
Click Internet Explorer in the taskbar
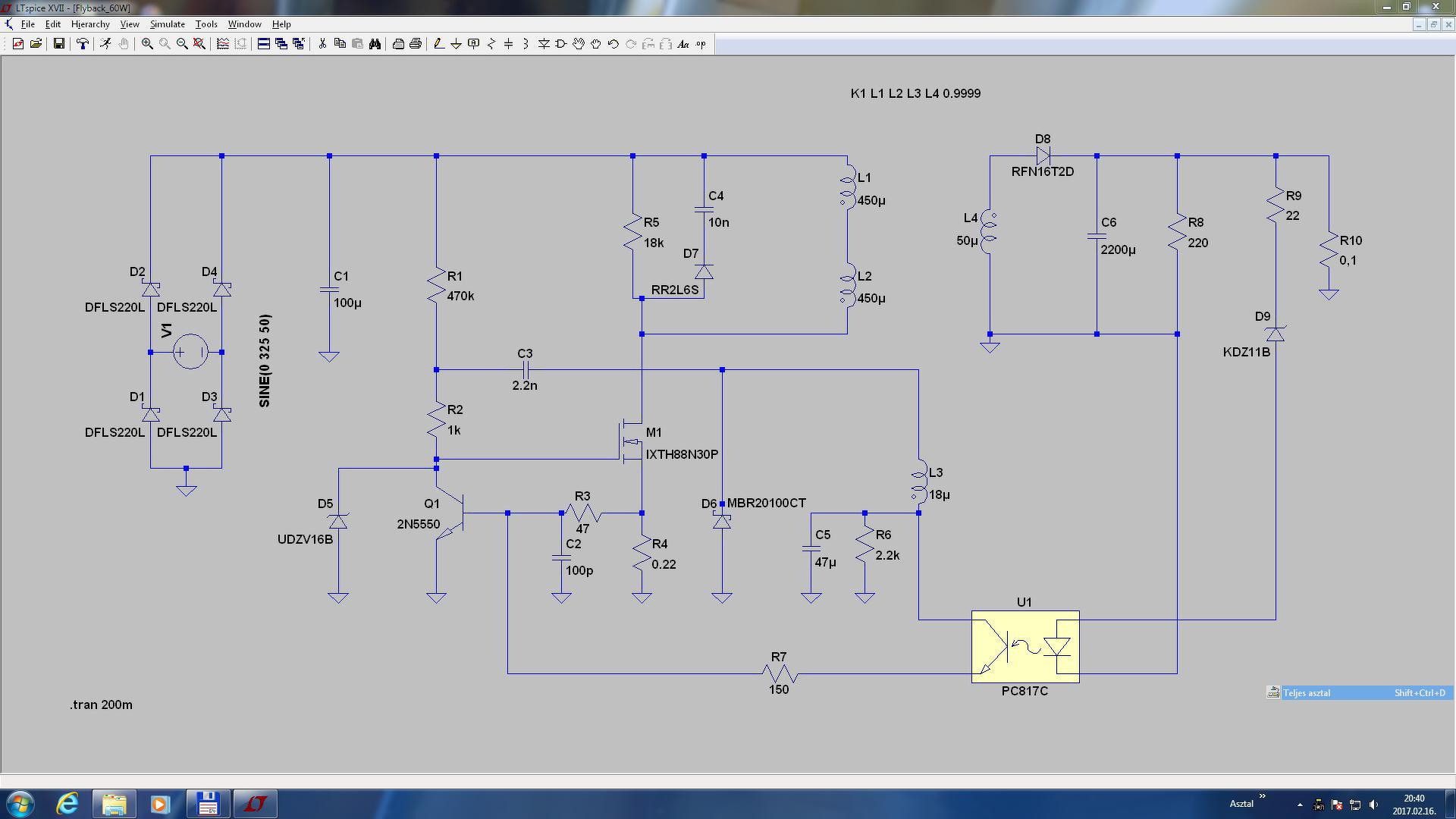click(67, 803)
